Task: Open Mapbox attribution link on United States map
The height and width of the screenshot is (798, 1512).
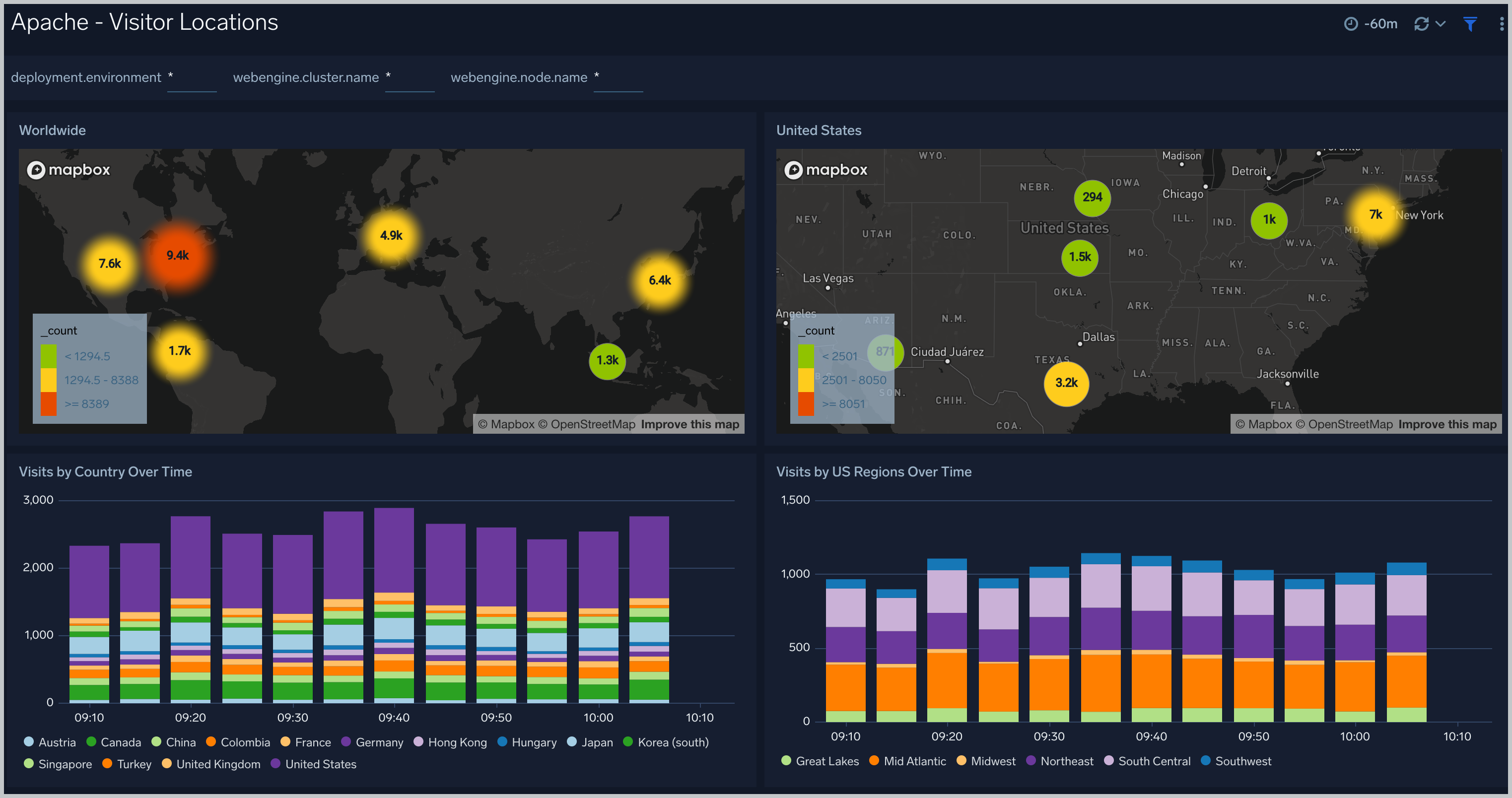Action: tap(1264, 424)
